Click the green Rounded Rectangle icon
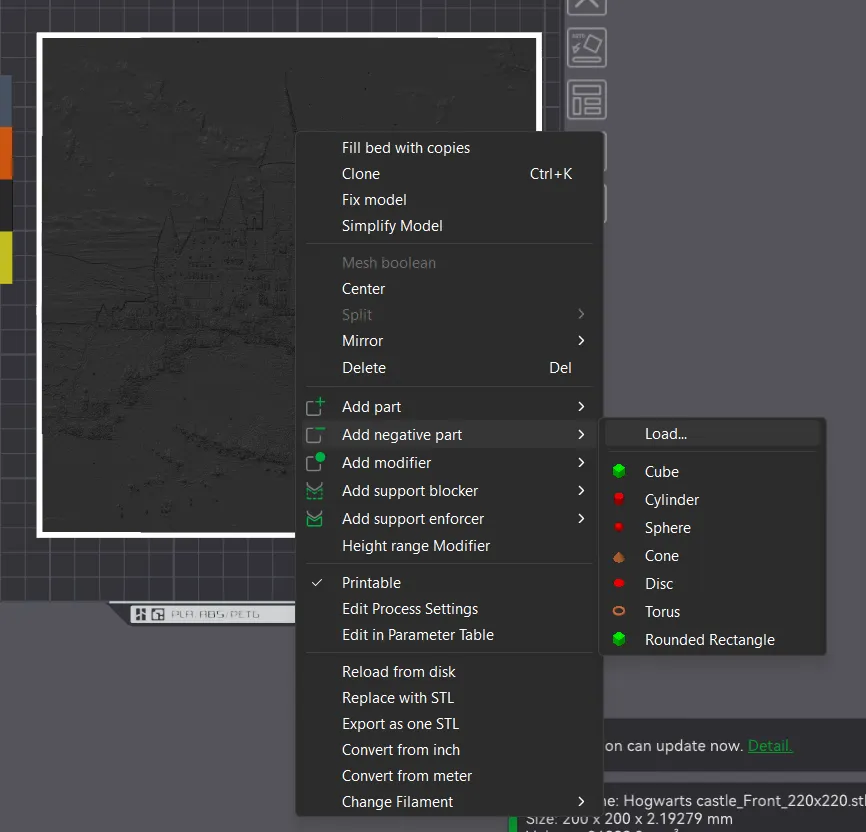Viewport: 866px width, 832px height. pyautogui.click(x=619, y=639)
